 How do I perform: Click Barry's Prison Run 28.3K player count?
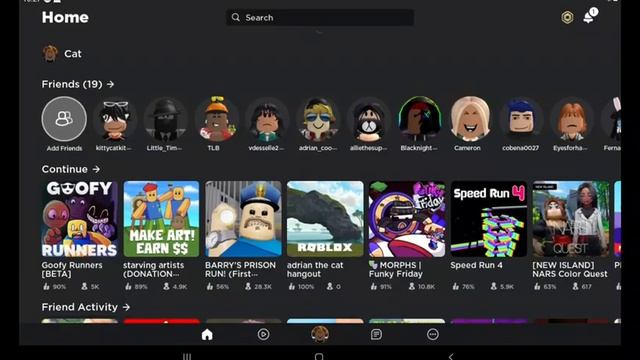pyautogui.click(x=258, y=287)
